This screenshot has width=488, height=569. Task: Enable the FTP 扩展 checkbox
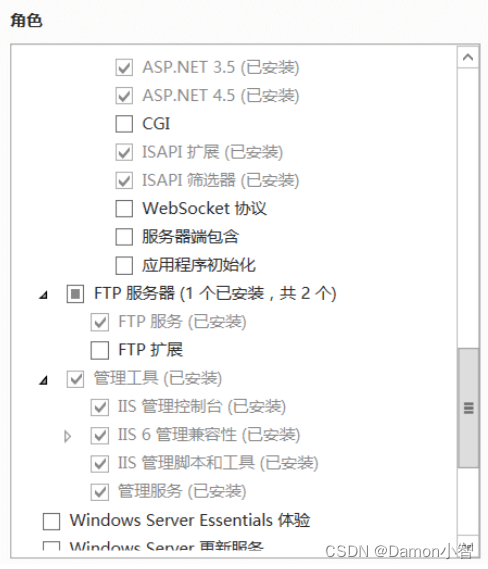point(100,350)
